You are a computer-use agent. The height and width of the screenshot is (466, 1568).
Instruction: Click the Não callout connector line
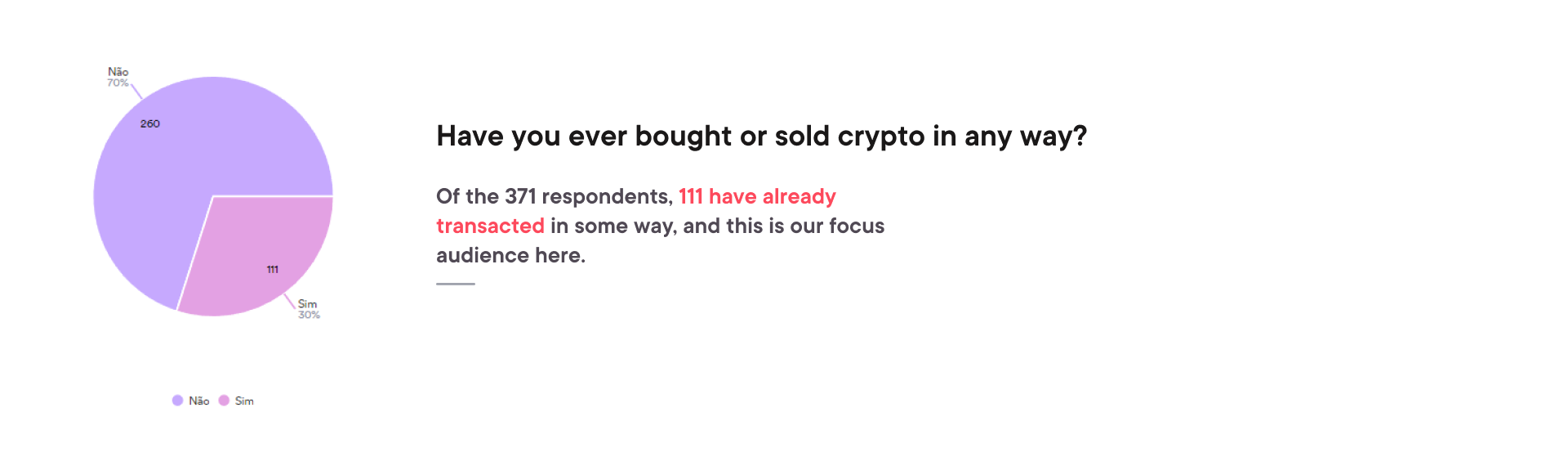click(136, 91)
